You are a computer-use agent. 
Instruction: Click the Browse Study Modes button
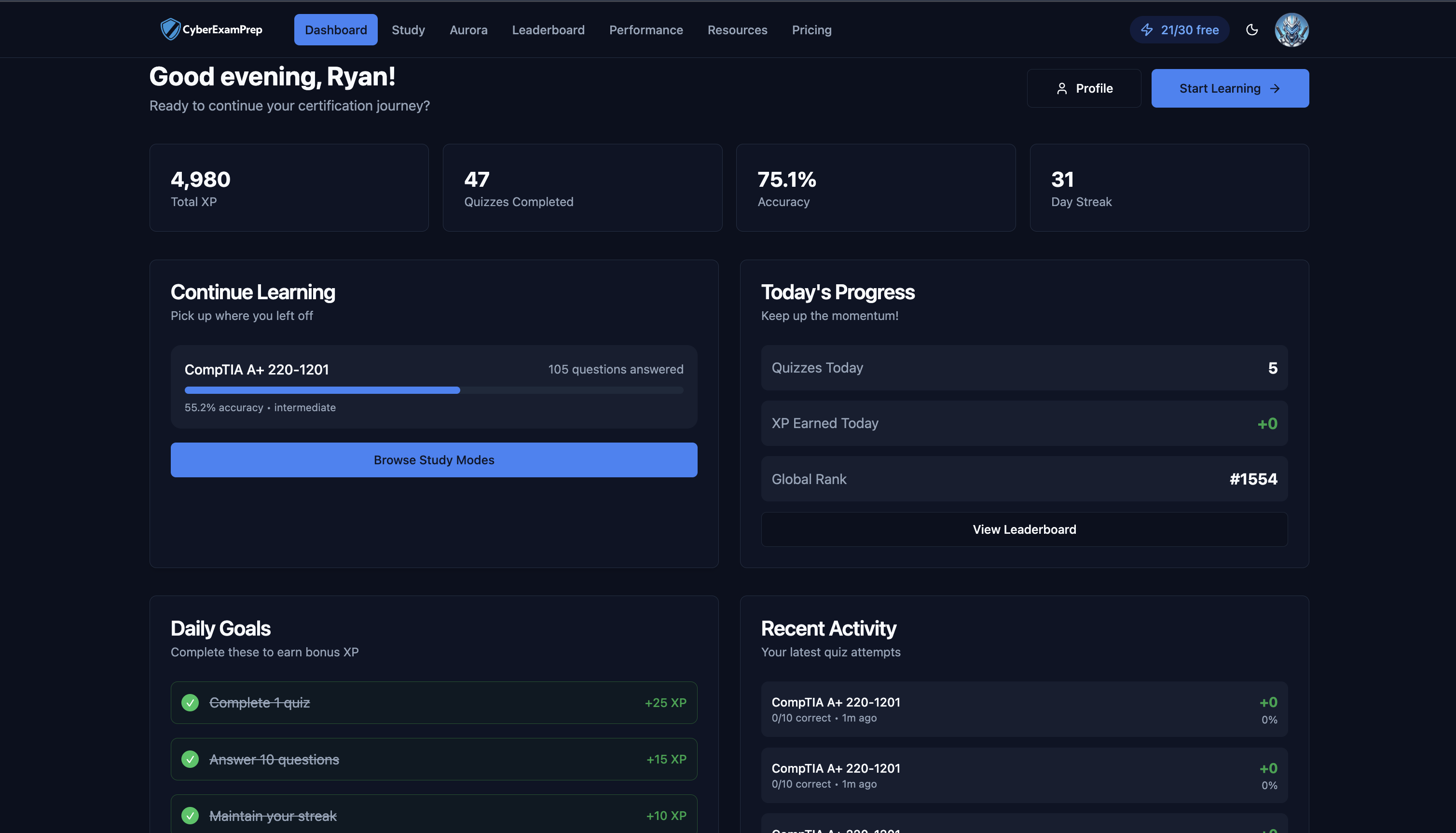point(434,459)
